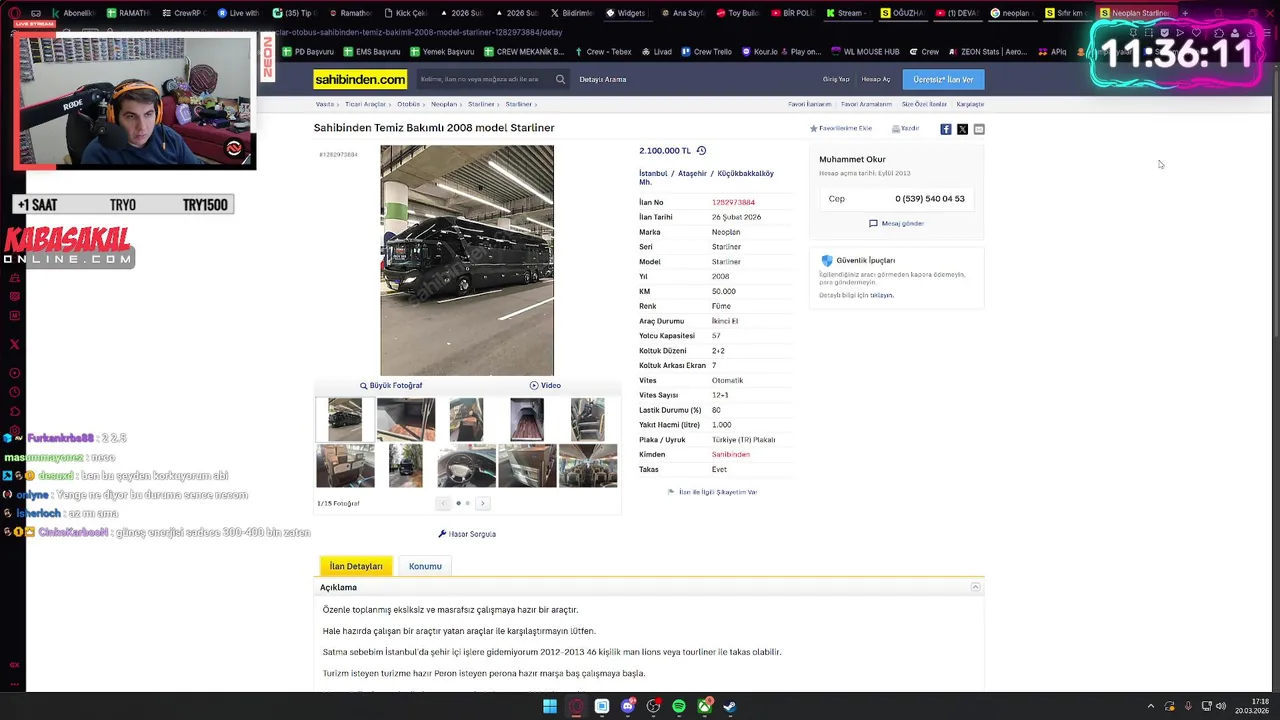Open Opera GX in taskbar

pos(576,707)
